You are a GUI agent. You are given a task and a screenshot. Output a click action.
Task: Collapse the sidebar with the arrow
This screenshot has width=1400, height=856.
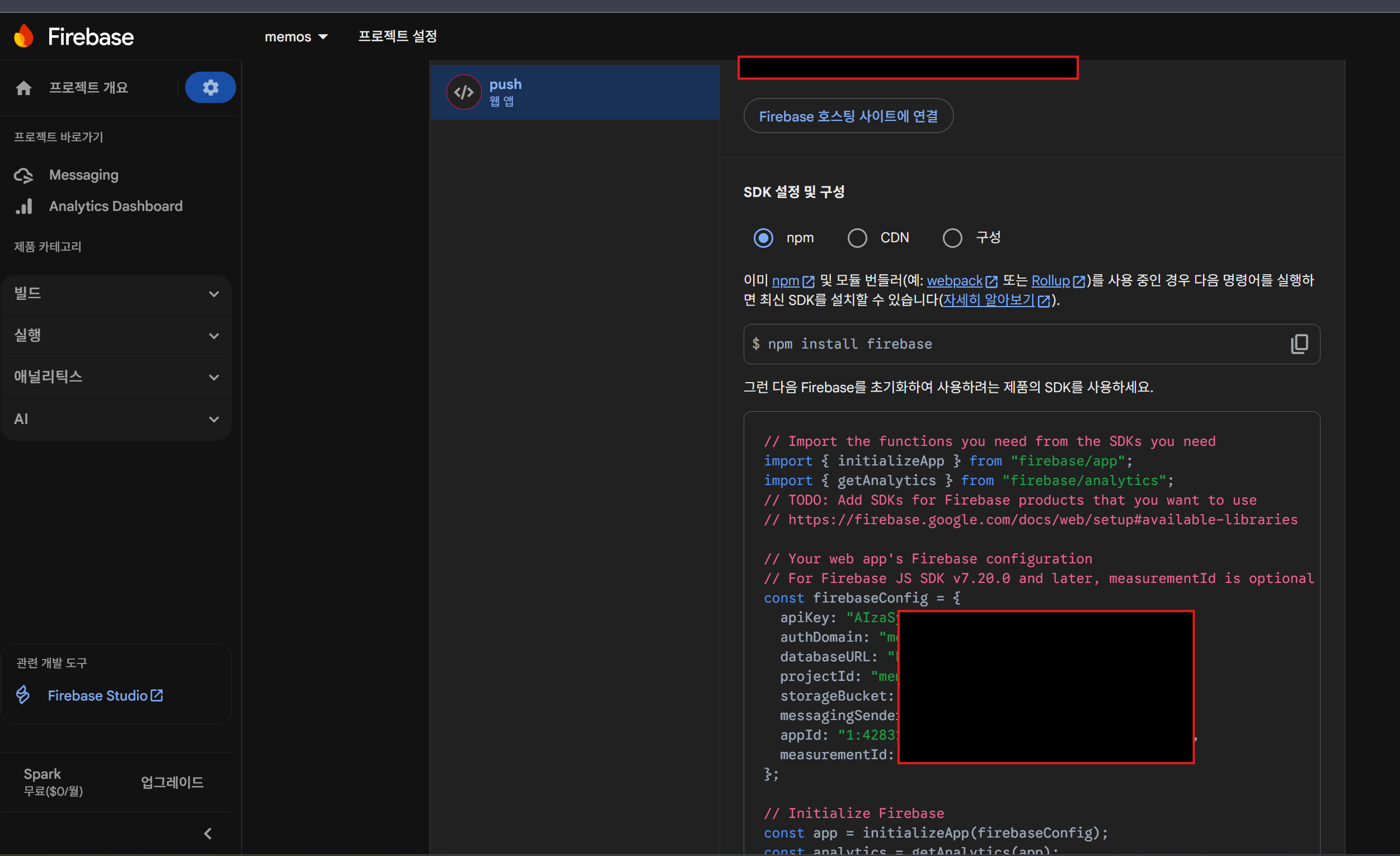(x=208, y=833)
